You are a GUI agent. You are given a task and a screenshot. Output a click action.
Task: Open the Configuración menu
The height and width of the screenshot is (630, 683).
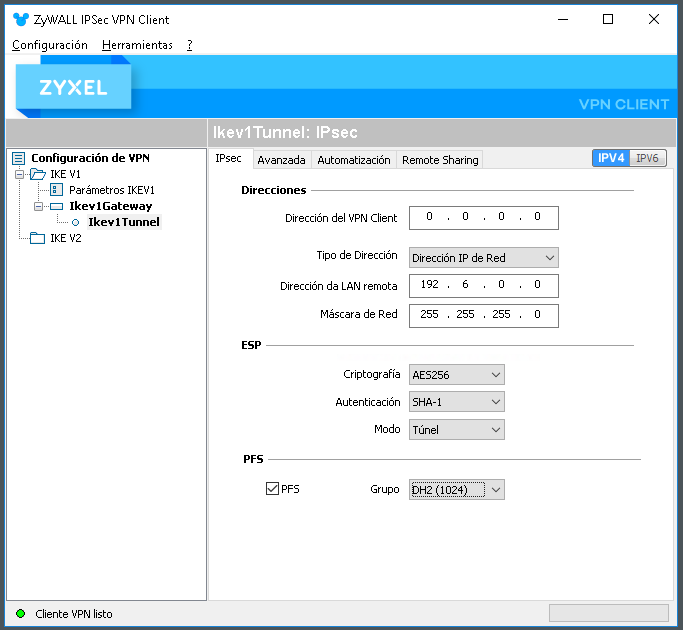pyautogui.click(x=50, y=45)
